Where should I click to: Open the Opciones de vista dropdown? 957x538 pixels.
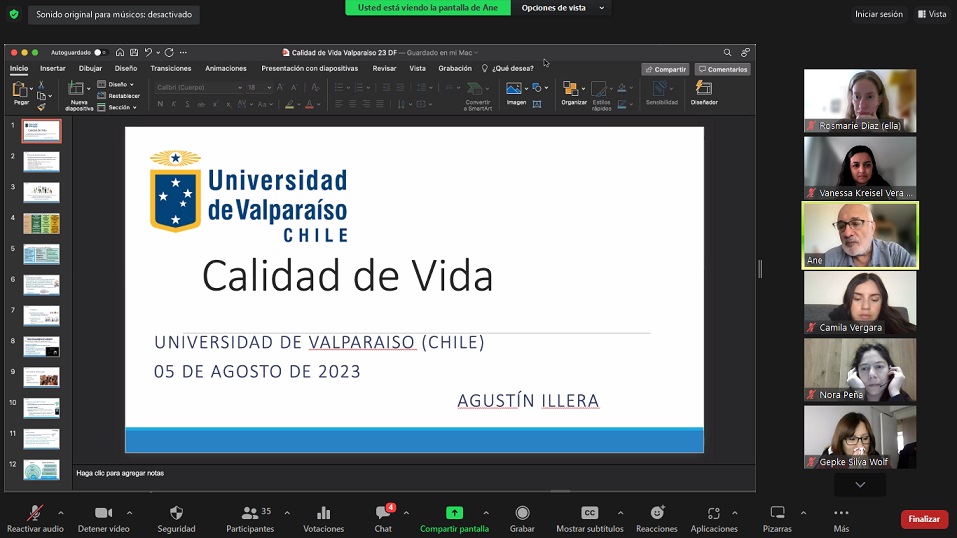coord(562,8)
